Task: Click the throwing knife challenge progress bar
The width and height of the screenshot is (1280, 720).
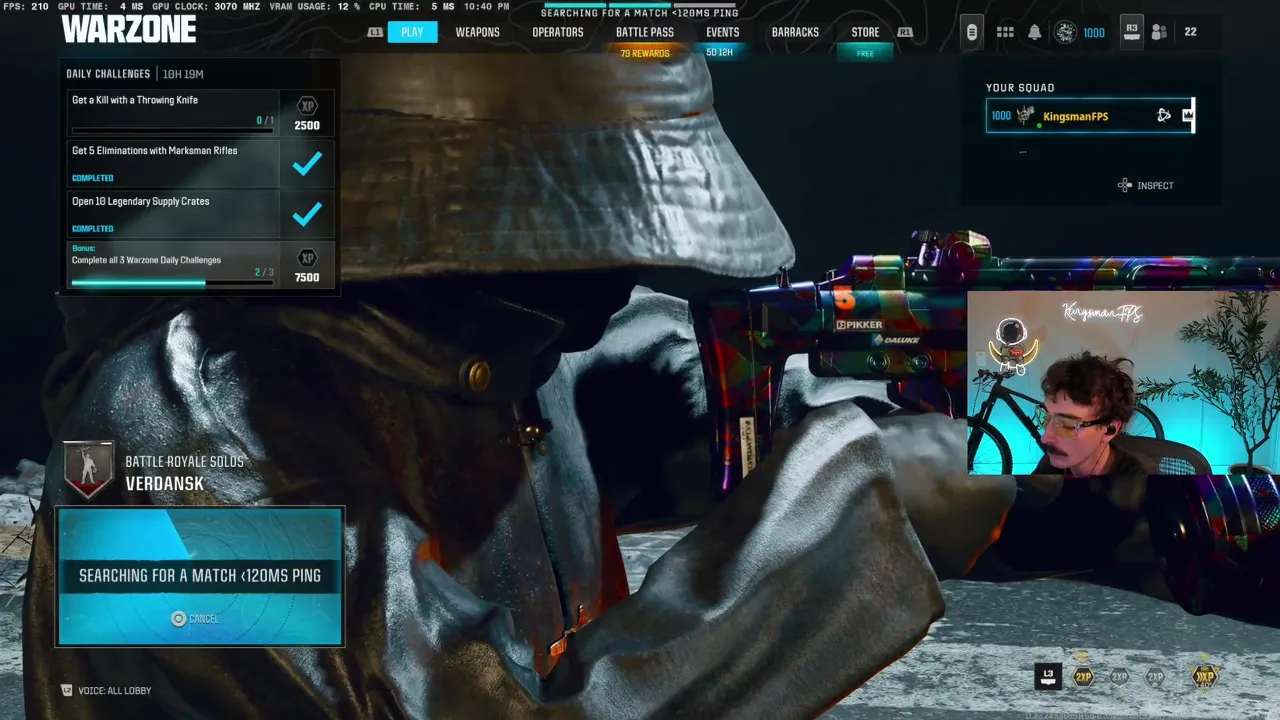Action: [x=172, y=130]
